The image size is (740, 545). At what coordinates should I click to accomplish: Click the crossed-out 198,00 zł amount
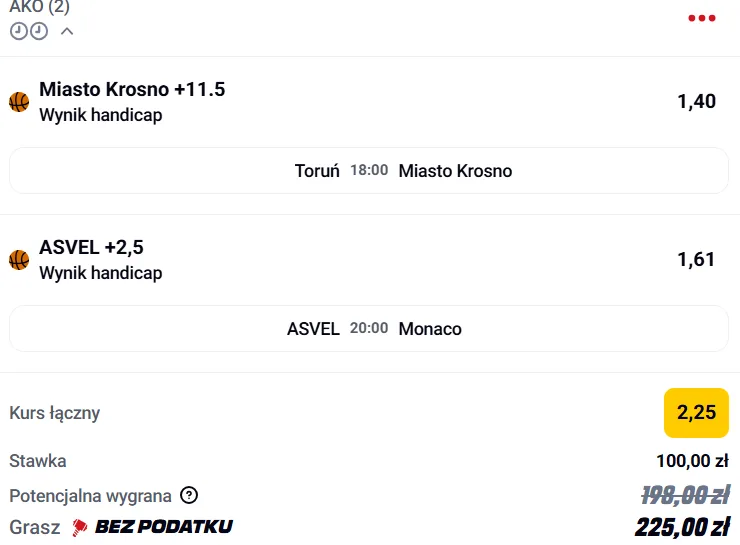click(684, 495)
